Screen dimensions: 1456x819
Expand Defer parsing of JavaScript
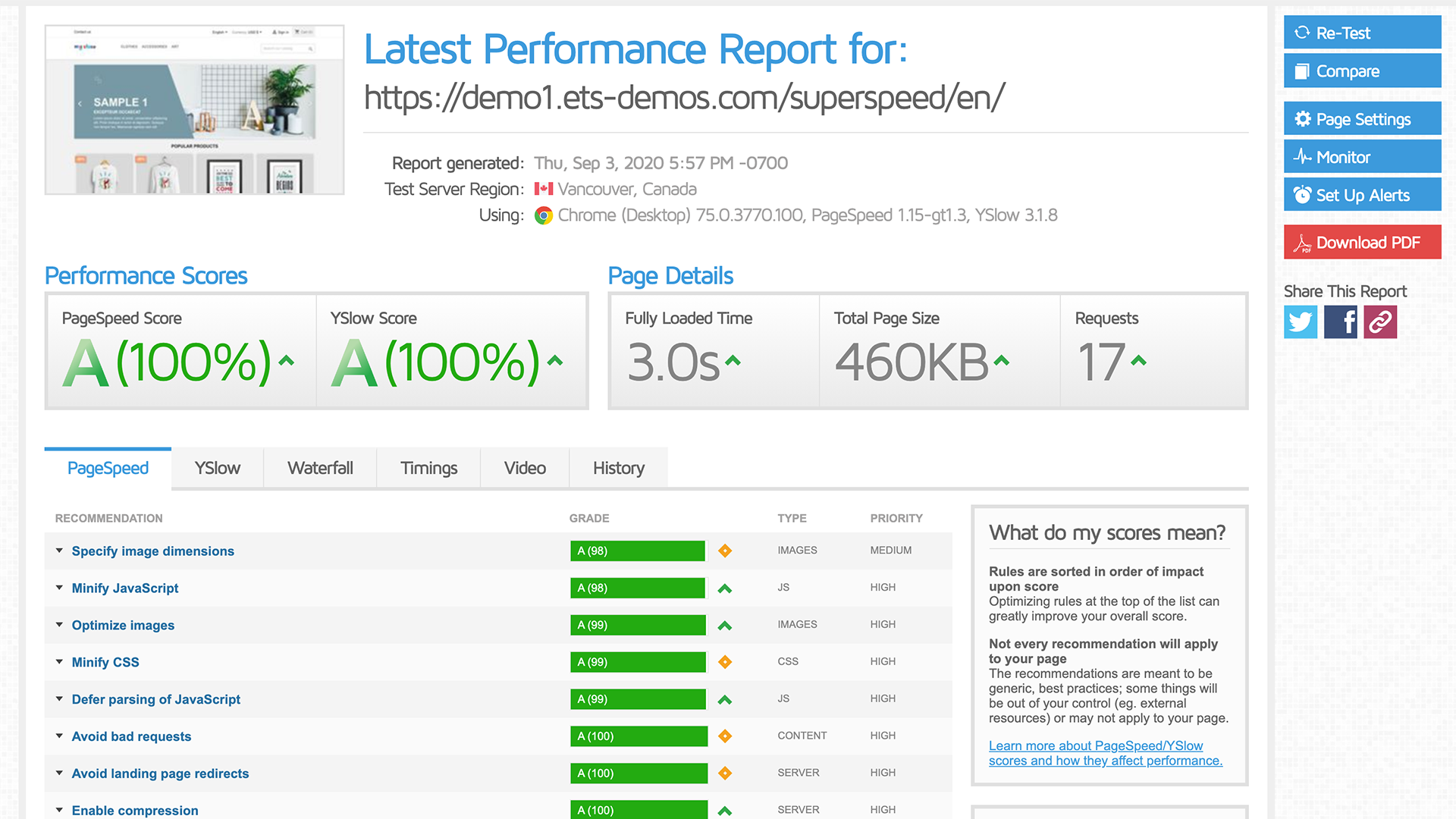[x=155, y=699]
